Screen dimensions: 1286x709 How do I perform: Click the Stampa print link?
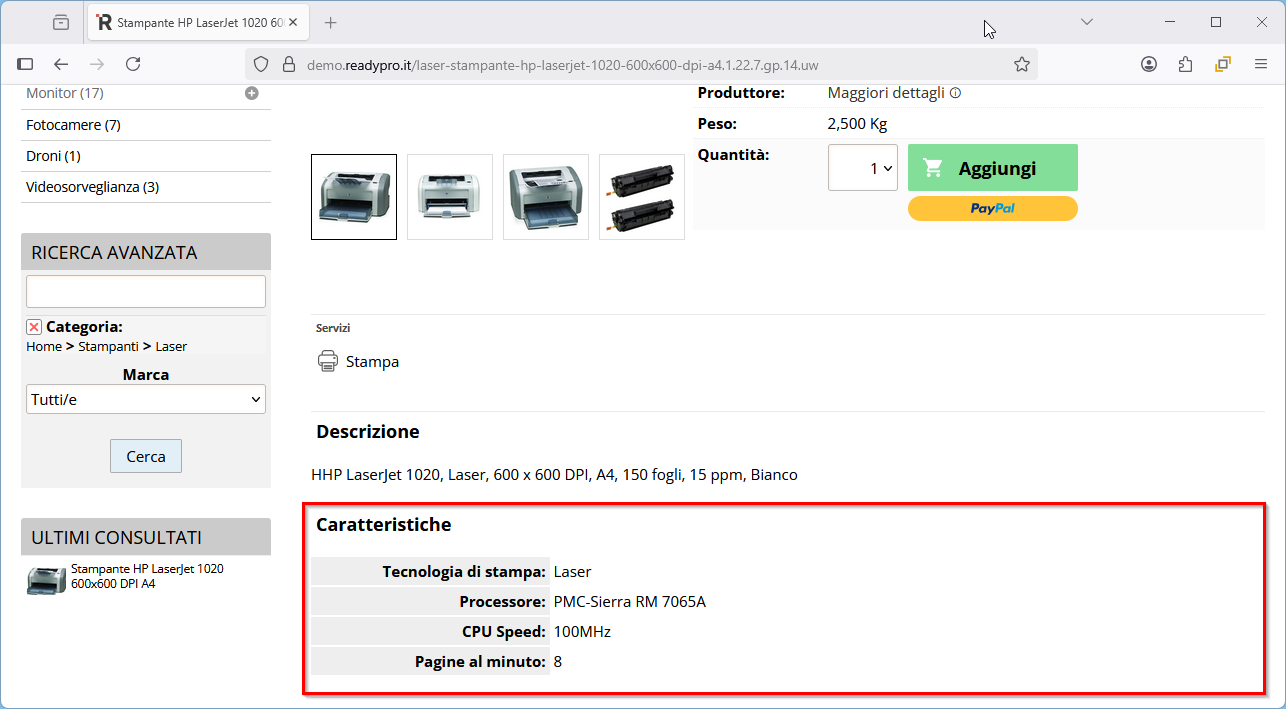372,362
